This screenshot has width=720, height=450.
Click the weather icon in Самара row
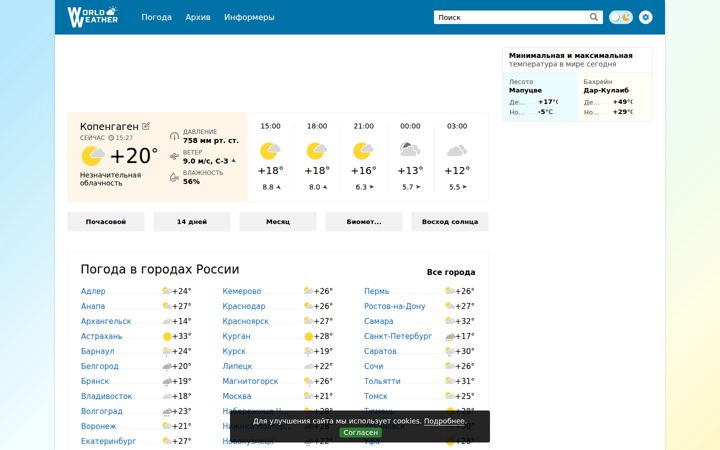(x=450, y=321)
